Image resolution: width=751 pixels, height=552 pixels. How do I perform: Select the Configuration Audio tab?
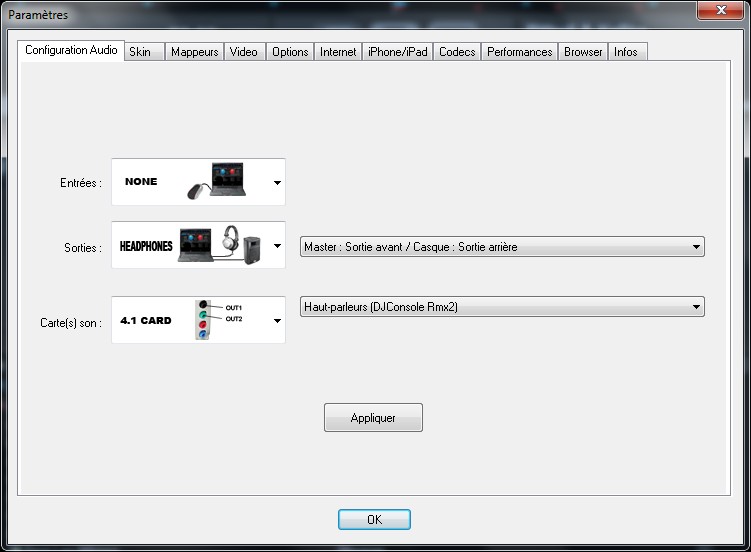point(71,50)
